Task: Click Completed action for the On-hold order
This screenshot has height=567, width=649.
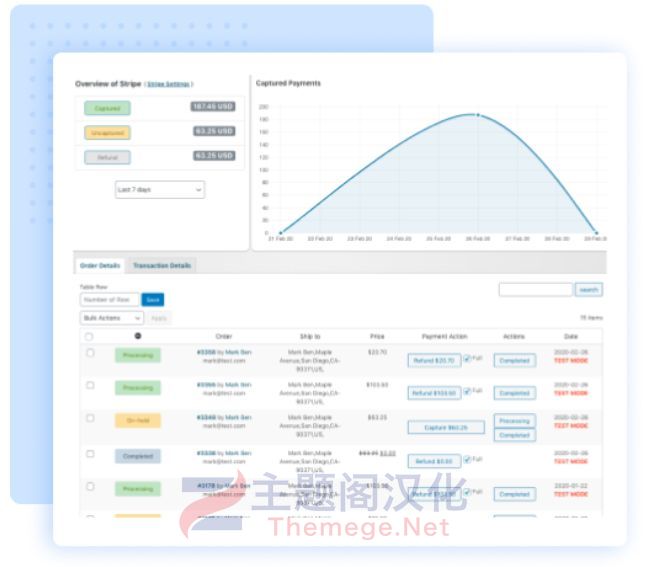Action: click(514, 435)
